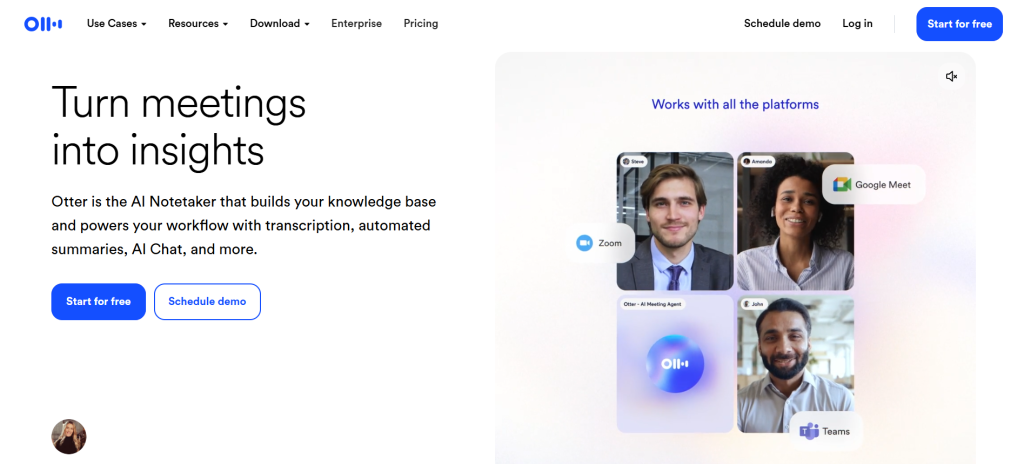Click the hero Start for free button
1024x464 pixels.
coord(99,301)
